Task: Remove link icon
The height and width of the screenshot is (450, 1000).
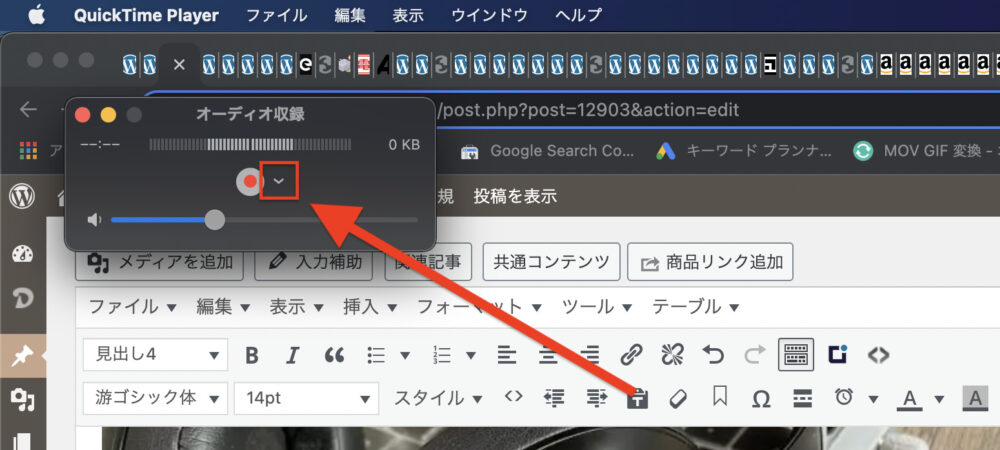Action: tap(672, 354)
